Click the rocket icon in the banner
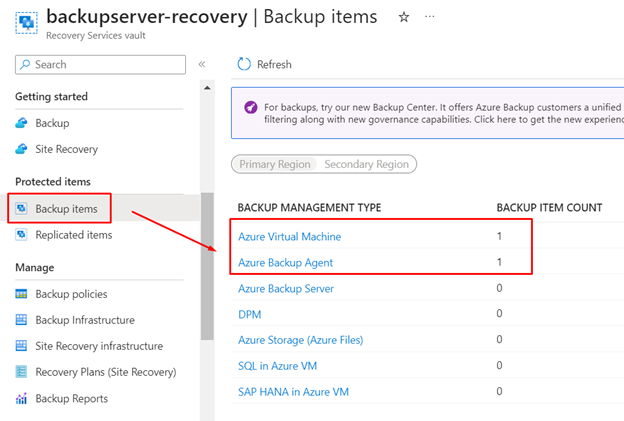Screen dimensions: 624x421 tap(251, 107)
